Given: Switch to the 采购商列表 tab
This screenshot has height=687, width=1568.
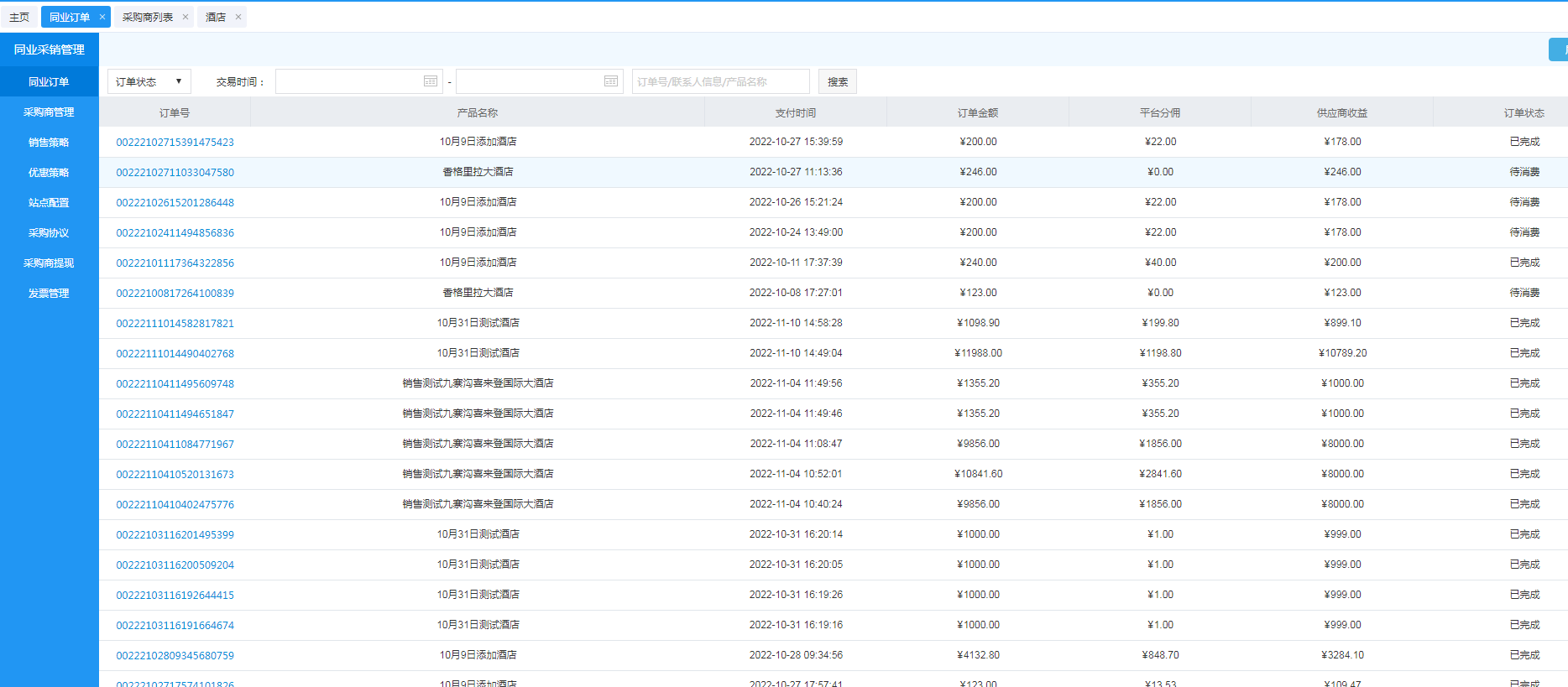Looking at the screenshot, I should point(148,17).
